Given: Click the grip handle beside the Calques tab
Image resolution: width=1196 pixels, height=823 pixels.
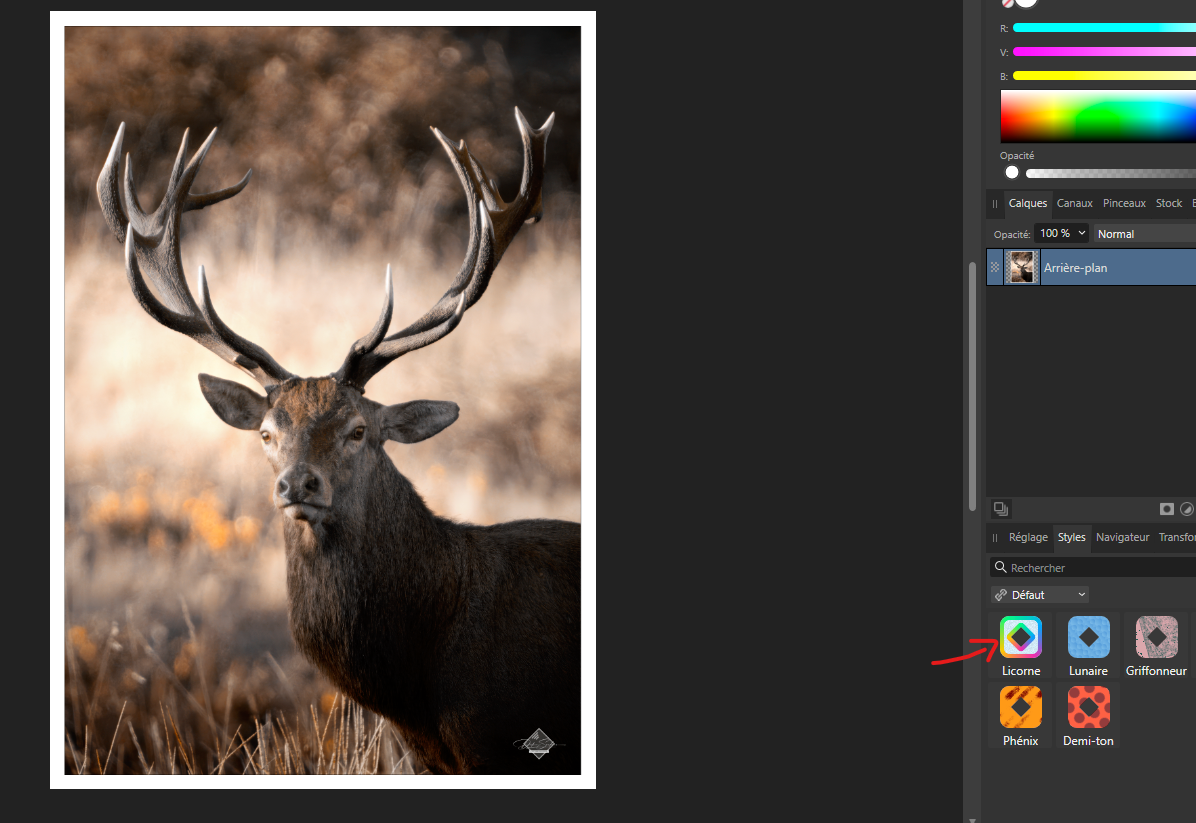Looking at the screenshot, I should (x=995, y=204).
